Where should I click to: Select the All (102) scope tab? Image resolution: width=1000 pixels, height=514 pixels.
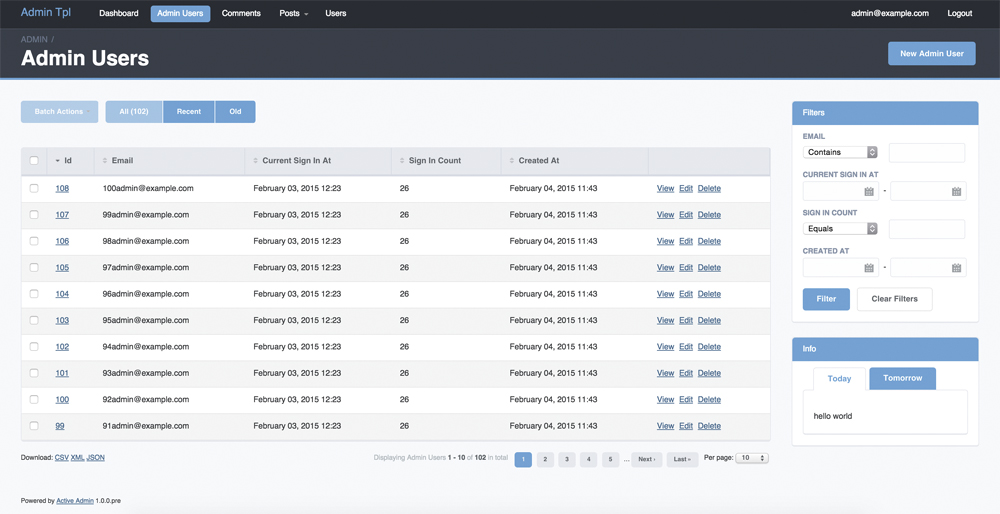[x=134, y=112]
